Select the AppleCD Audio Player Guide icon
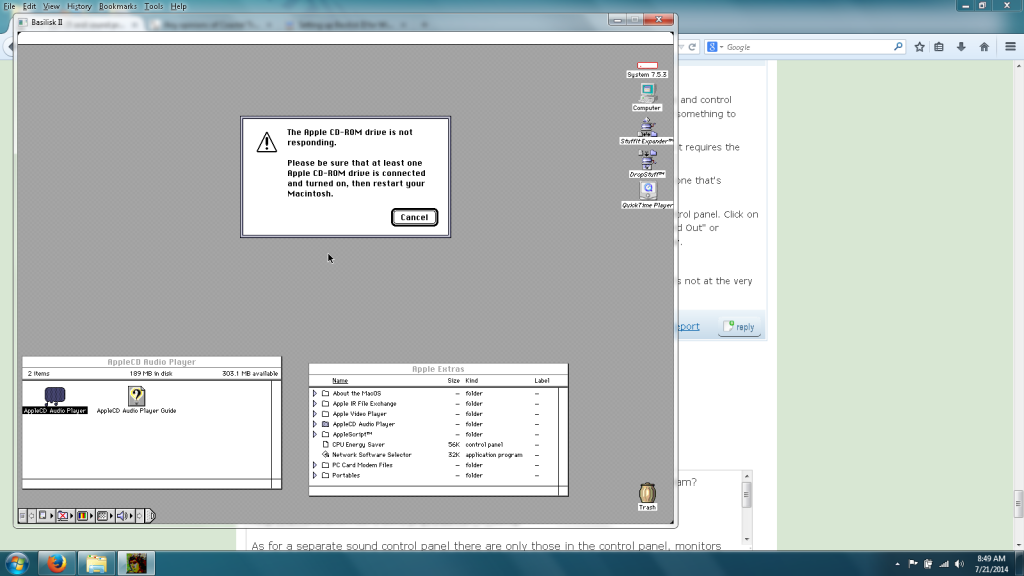 tap(136, 396)
